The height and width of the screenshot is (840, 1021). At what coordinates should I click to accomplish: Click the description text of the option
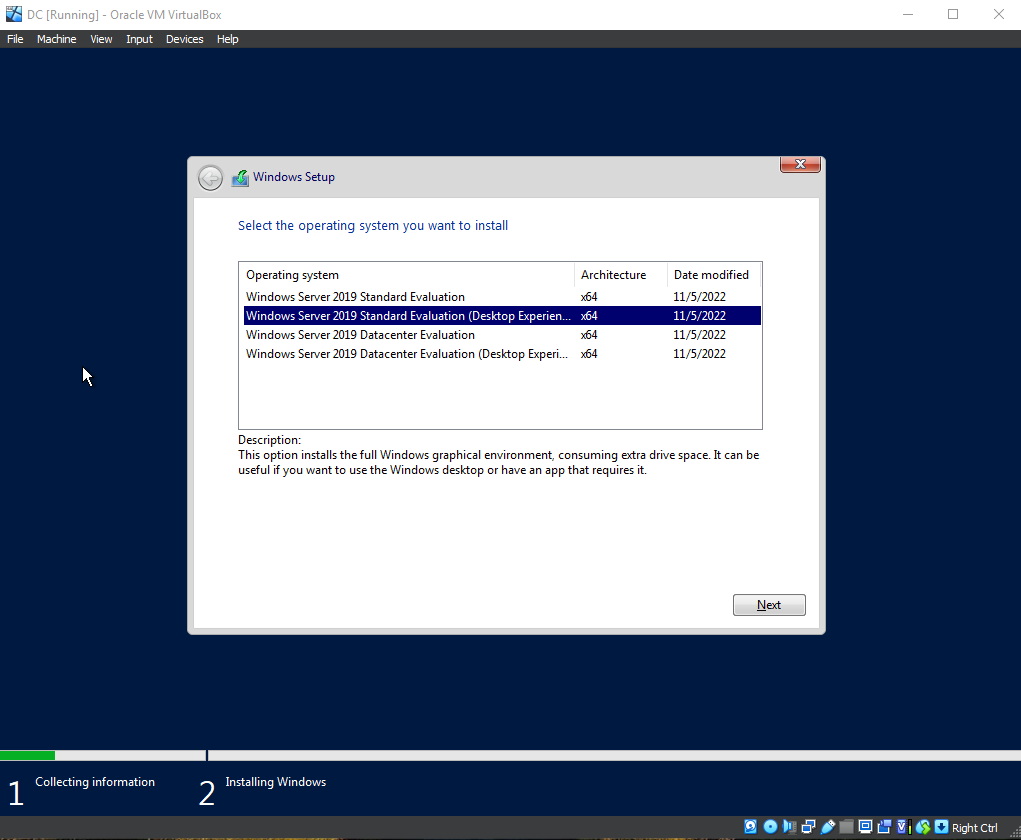click(x=498, y=462)
